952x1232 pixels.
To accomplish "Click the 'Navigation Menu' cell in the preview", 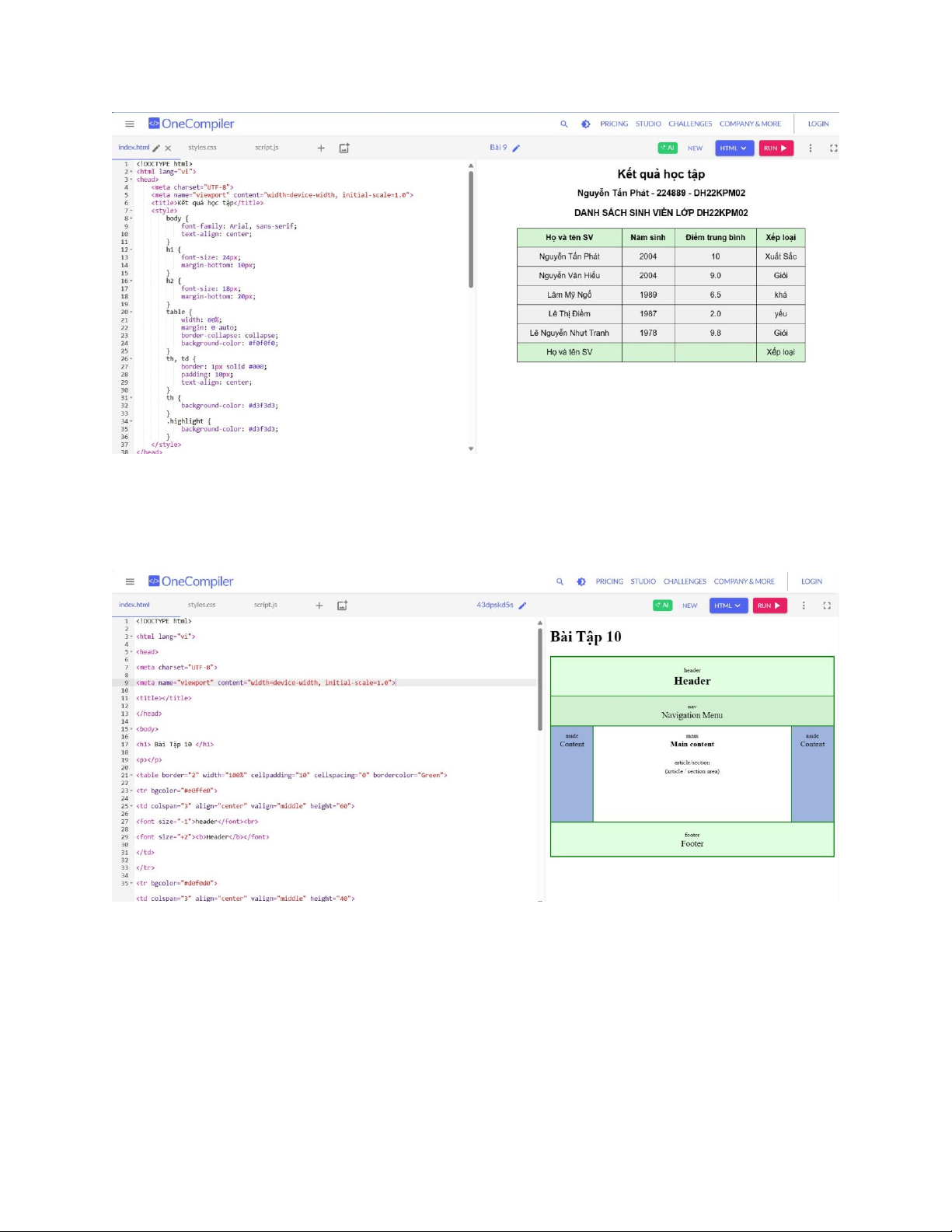I will (x=692, y=711).
